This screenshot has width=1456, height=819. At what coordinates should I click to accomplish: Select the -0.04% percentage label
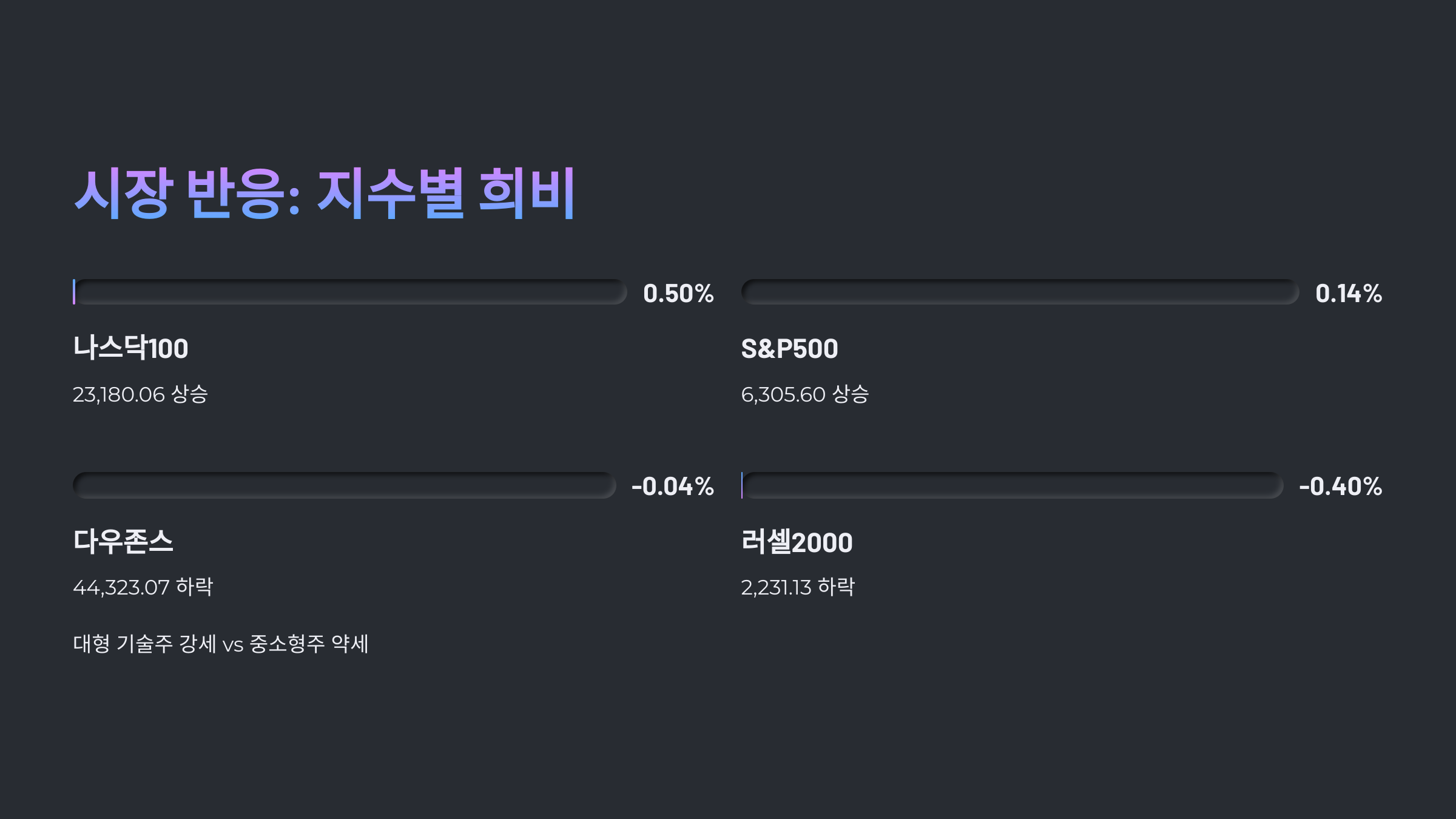[x=673, y=487]
